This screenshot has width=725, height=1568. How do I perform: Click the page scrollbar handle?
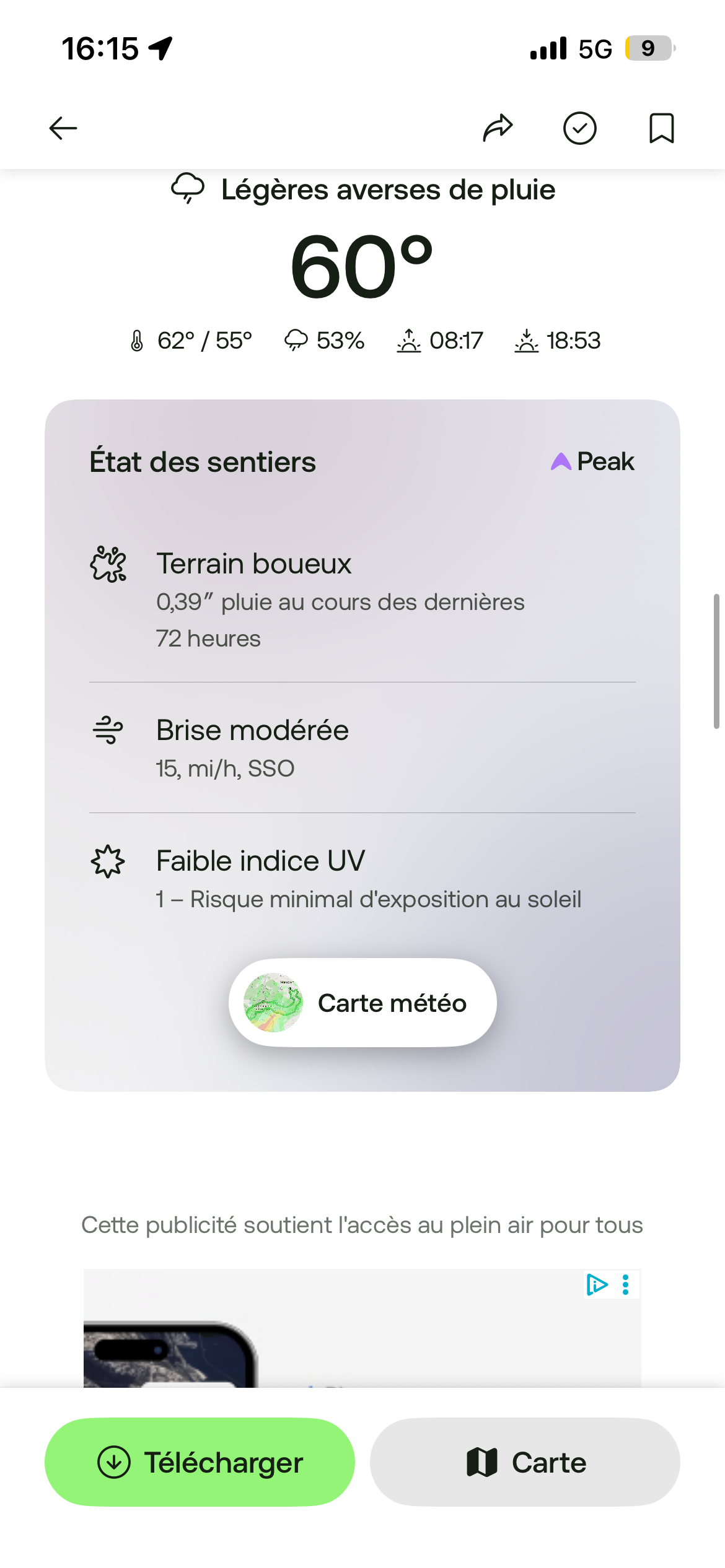716,661
